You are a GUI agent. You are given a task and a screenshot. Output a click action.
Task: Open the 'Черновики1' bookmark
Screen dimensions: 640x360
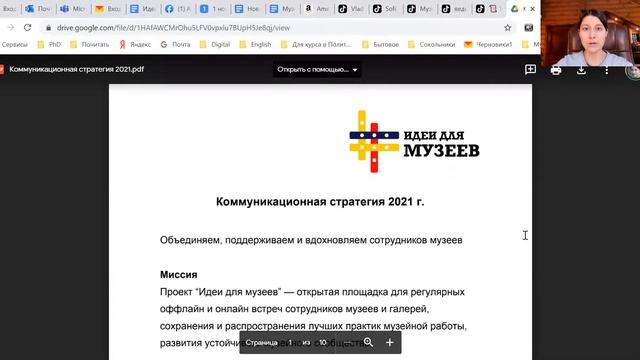[488, 44]
